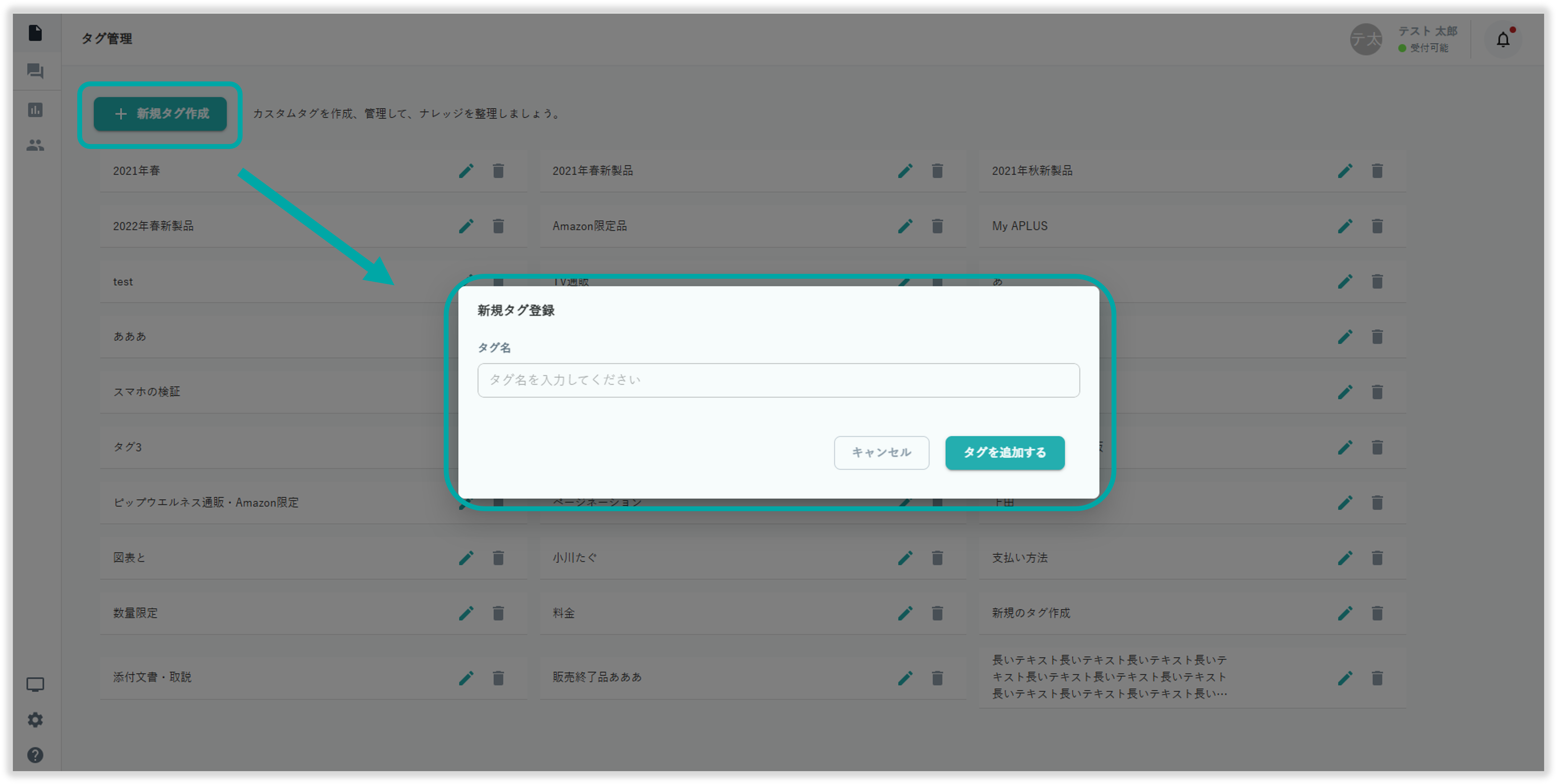
Task: Delete the 支払い方法 tag
Action: [x=1377, y=558]
